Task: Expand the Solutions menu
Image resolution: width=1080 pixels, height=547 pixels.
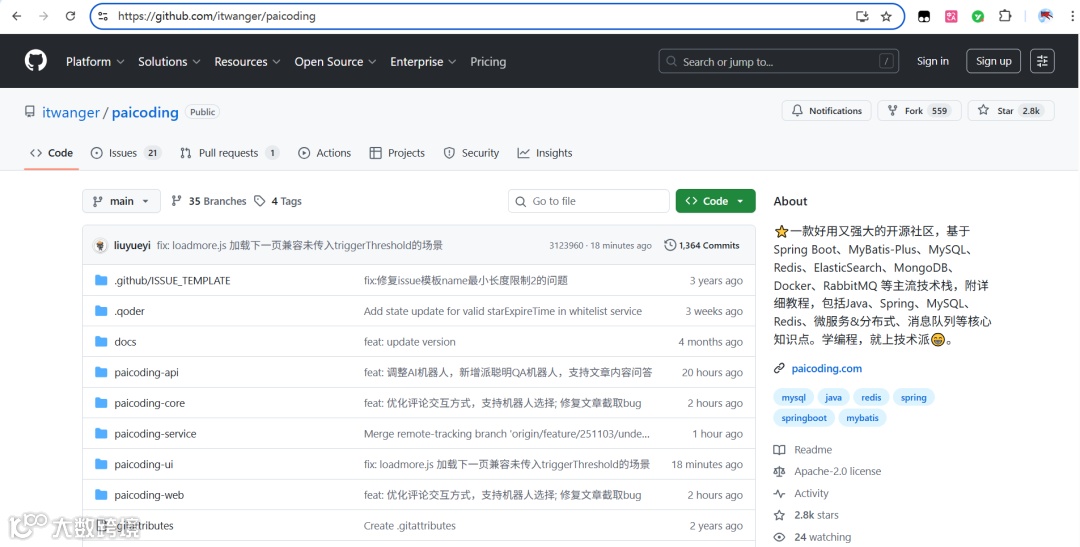Action: point(169,61)
